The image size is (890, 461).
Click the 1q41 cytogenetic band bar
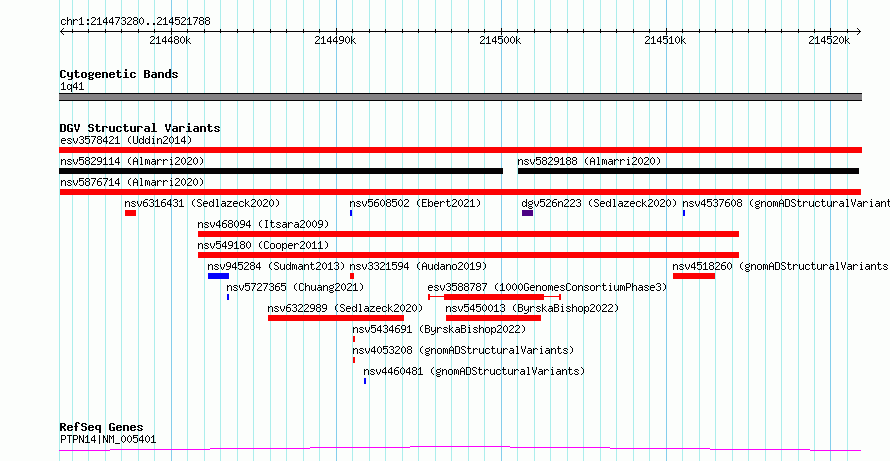(x=460, y=97)
